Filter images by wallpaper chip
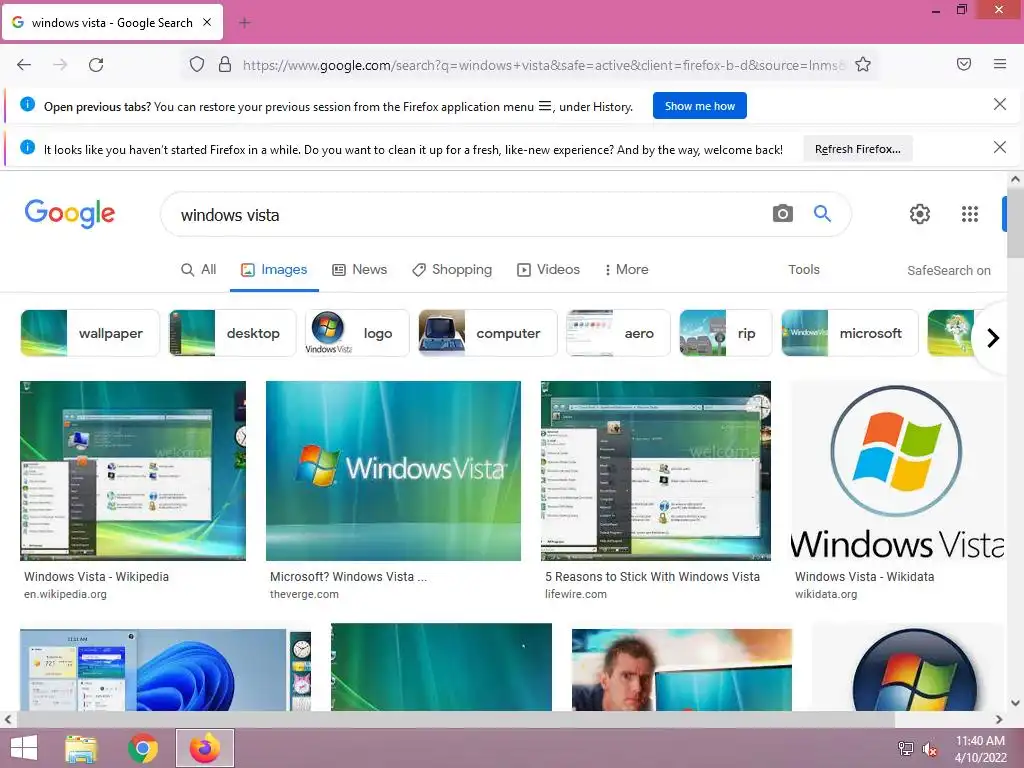 point(89,333)
